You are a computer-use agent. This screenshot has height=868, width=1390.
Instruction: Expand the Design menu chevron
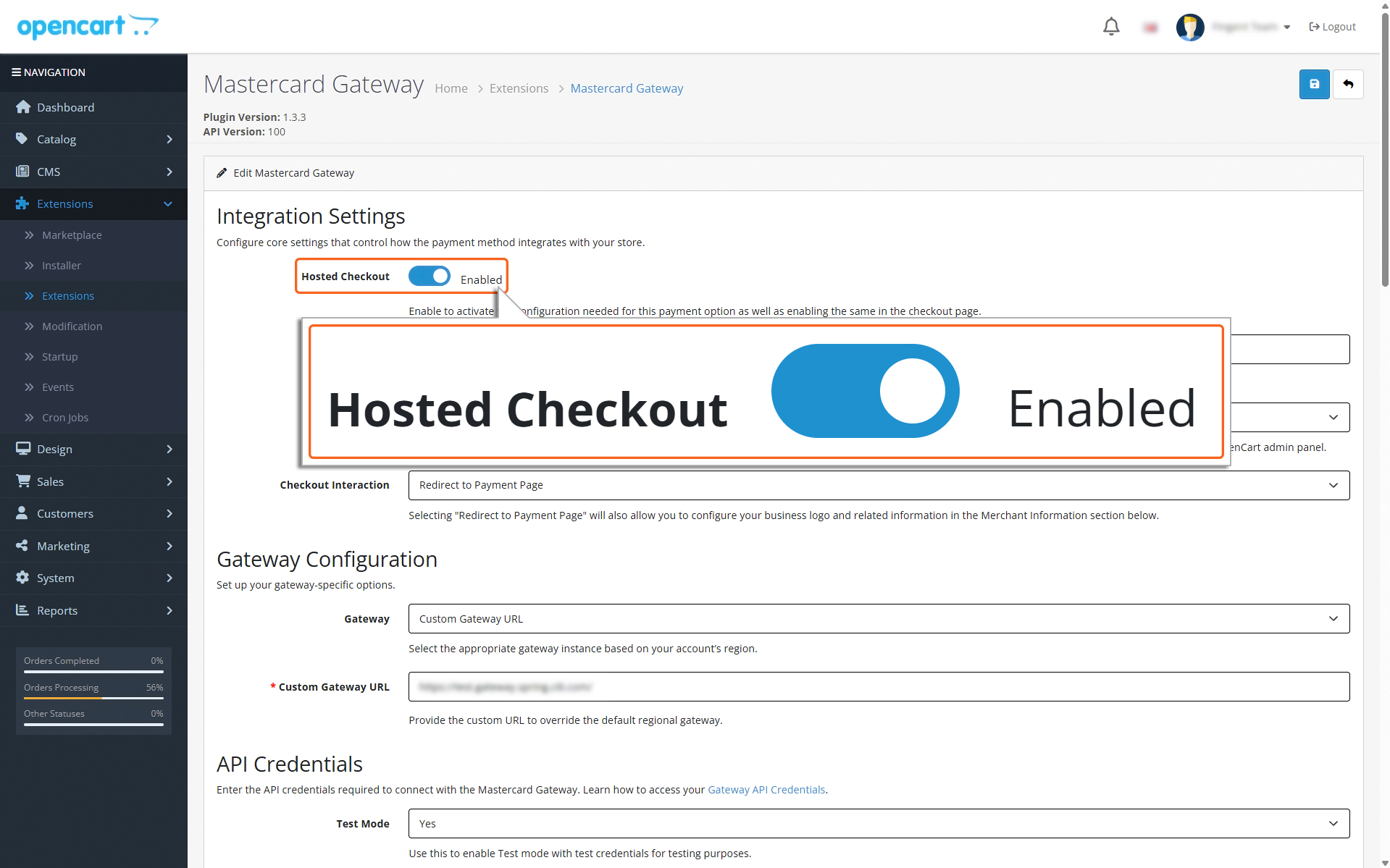pyautogui.click(x=169, y=449)
